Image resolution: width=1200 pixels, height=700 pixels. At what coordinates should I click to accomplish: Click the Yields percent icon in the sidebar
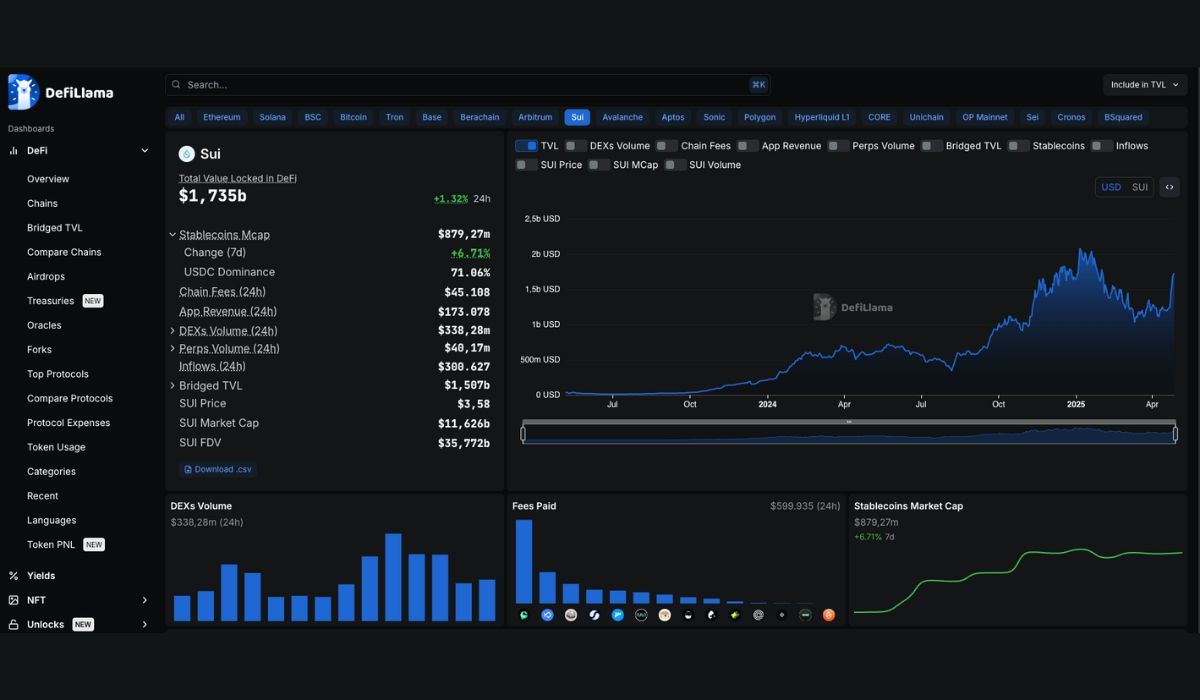coord(14,576)
